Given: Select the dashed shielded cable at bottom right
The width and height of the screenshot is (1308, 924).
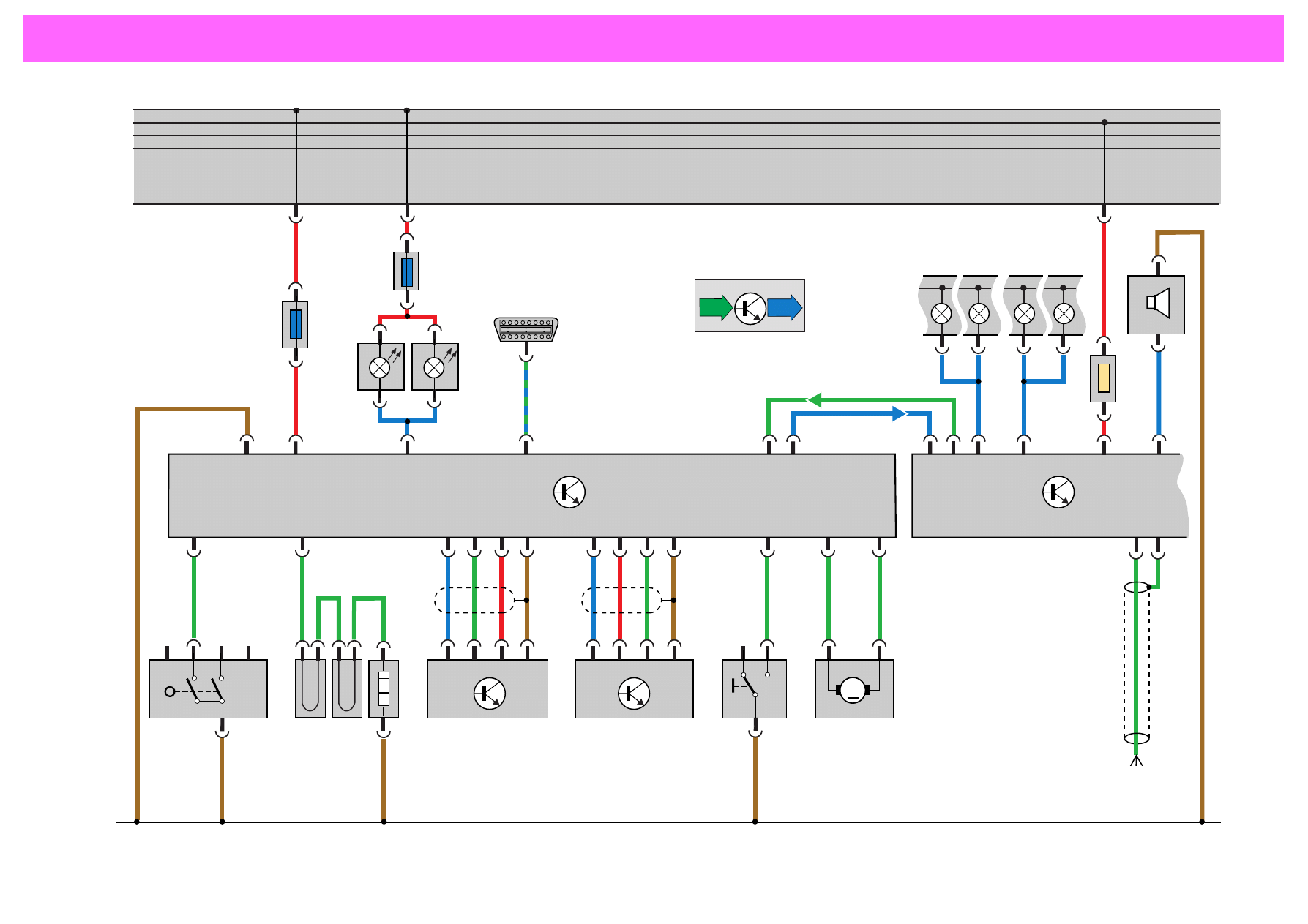Looking at the screenshot, I should pyautogui.click(x=1136, y=662).
